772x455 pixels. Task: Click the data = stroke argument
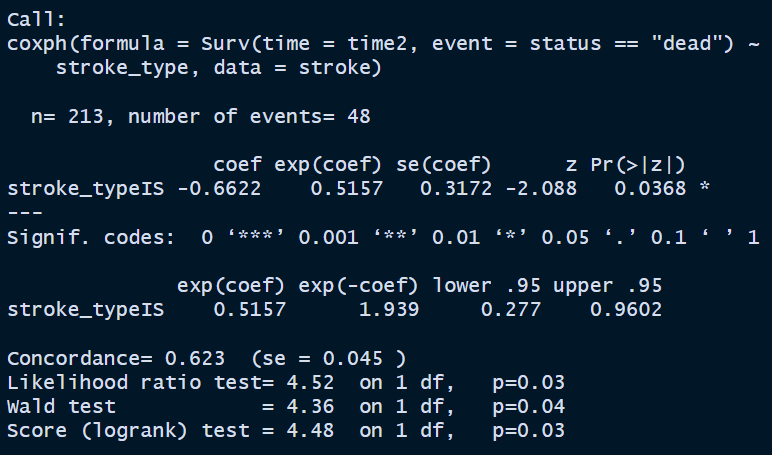point(297,68)
